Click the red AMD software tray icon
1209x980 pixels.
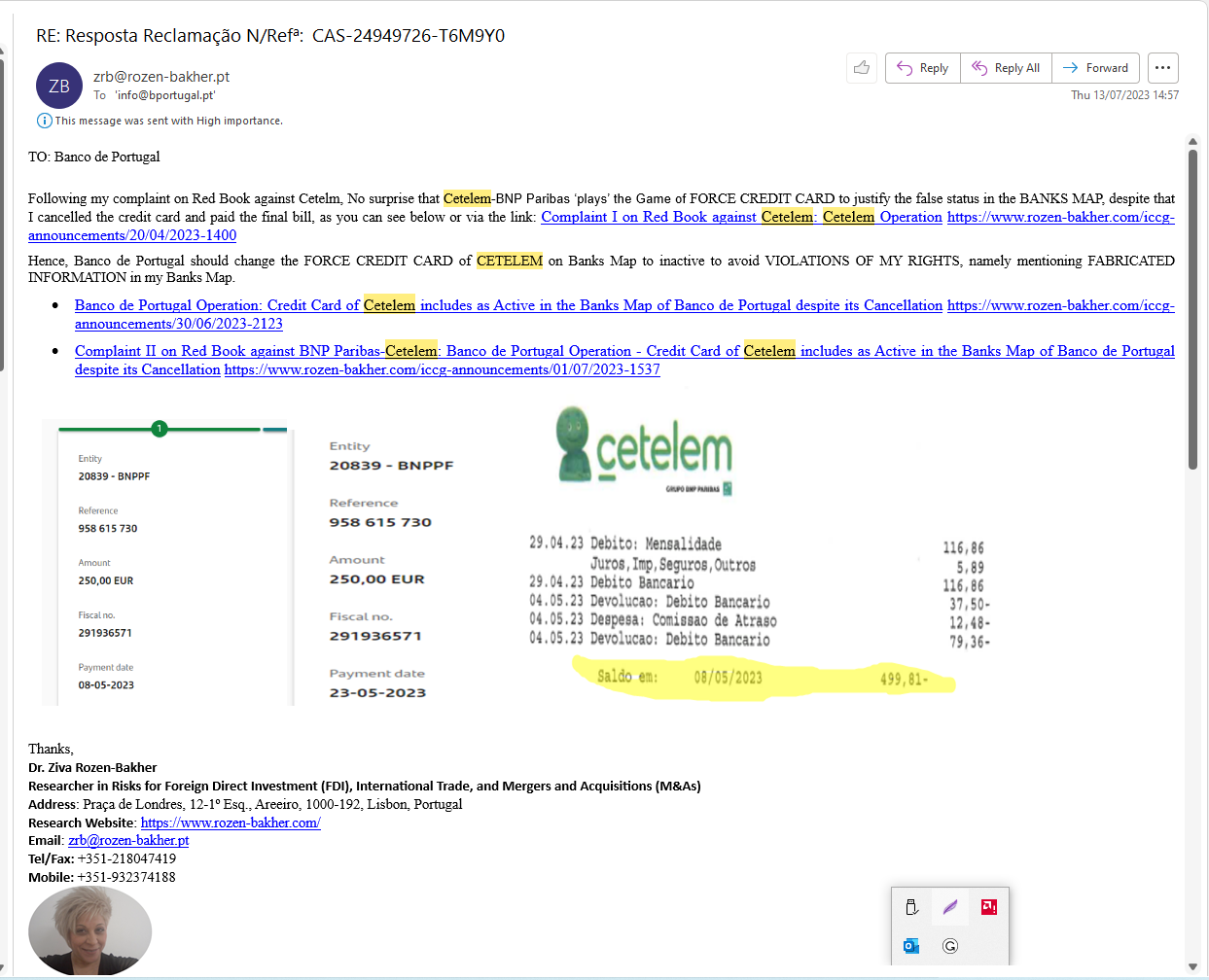click(989, 907)
